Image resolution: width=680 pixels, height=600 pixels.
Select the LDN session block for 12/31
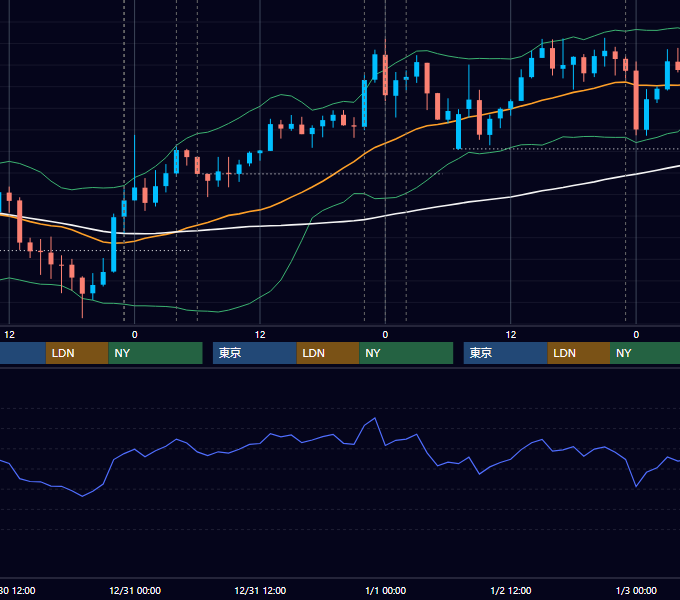pyautogui.click(x=328, y=353)
